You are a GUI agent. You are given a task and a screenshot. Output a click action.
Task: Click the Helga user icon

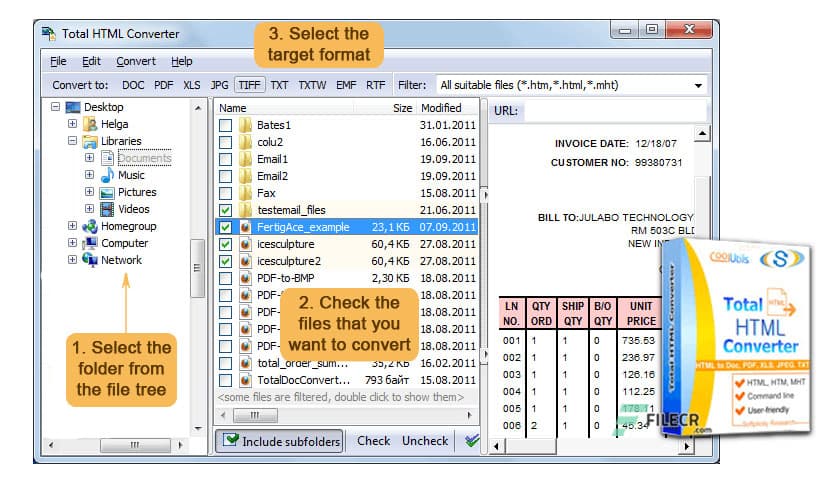click(x=91, y=124)
